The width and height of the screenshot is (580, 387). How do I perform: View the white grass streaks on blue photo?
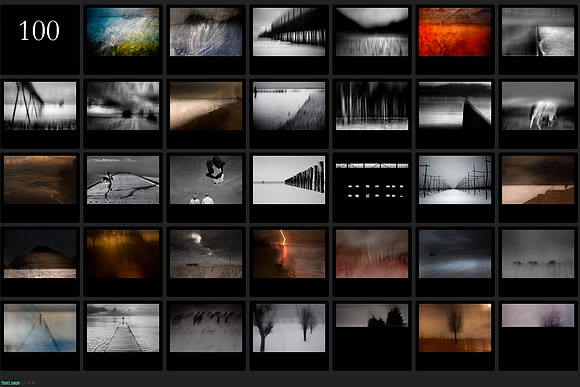click(x=206, y=32)
